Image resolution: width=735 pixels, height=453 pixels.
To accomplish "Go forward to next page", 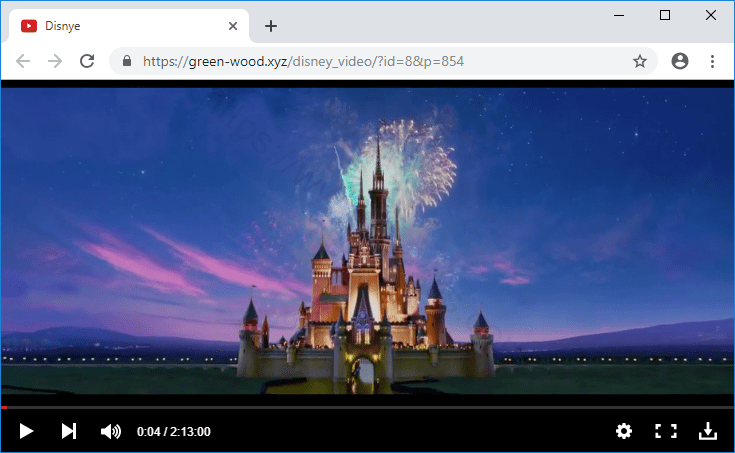I will pos(55,61).
